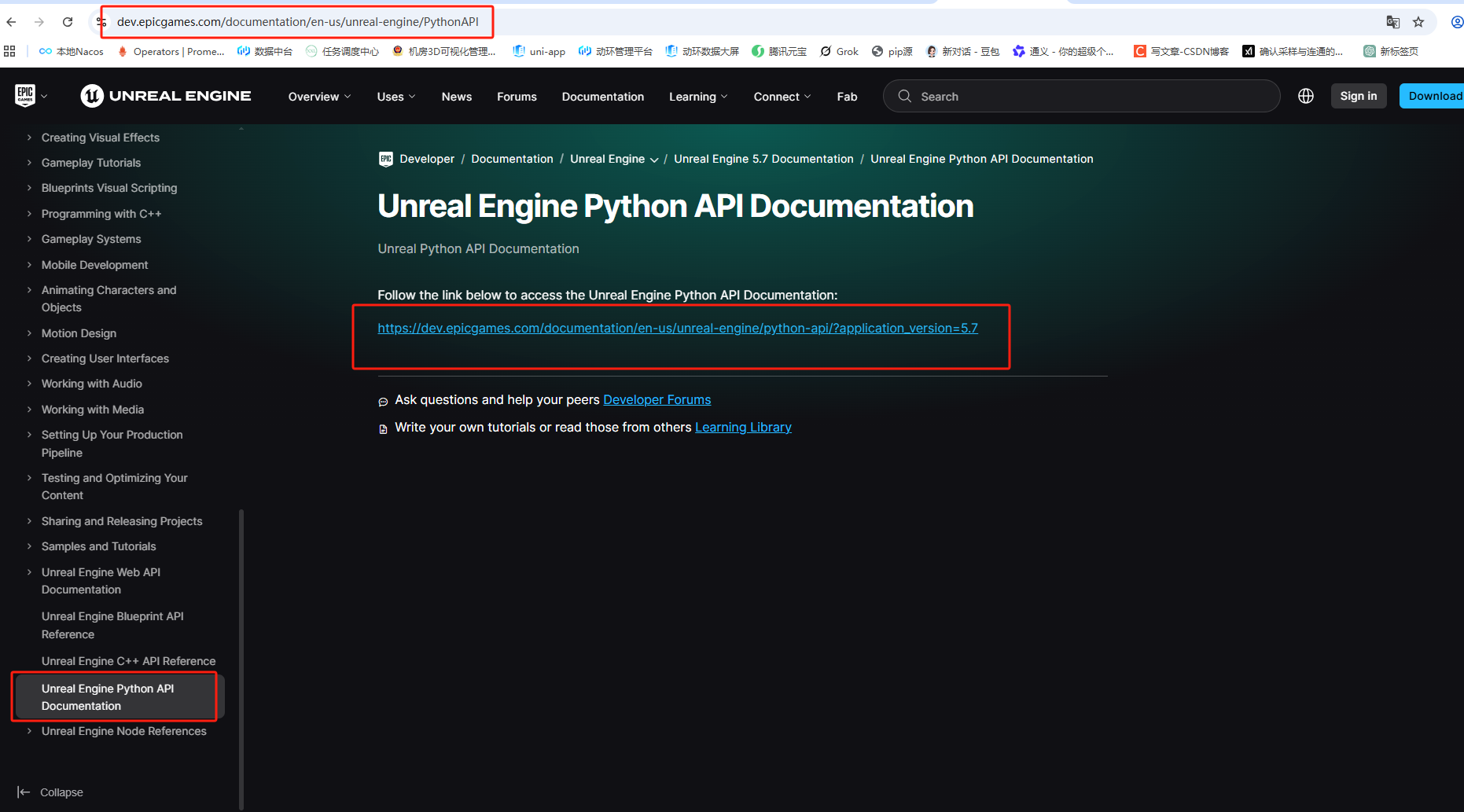Go to Unreal Engine 5.7 Documentation breadcrumb
Screen dimensions: 1464x812
[763, 159]
